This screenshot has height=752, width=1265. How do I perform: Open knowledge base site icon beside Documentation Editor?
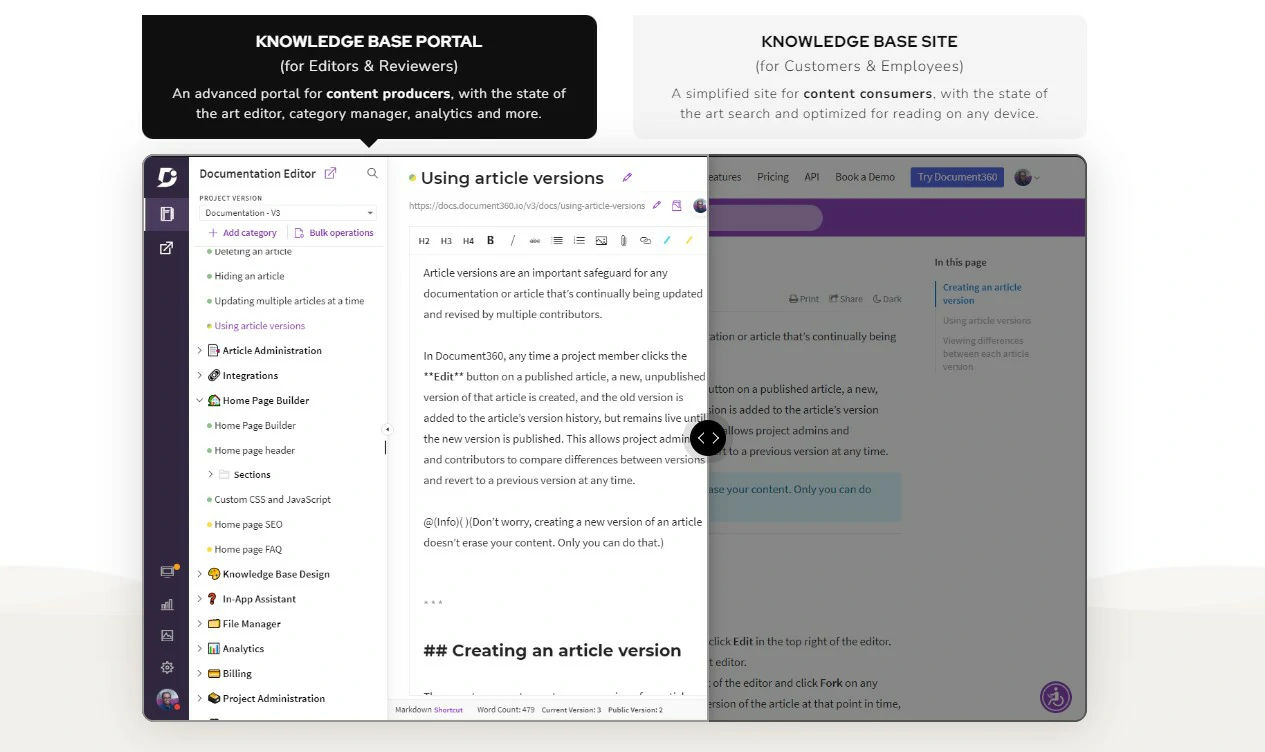pyautogui.click(x=330, y=173)
